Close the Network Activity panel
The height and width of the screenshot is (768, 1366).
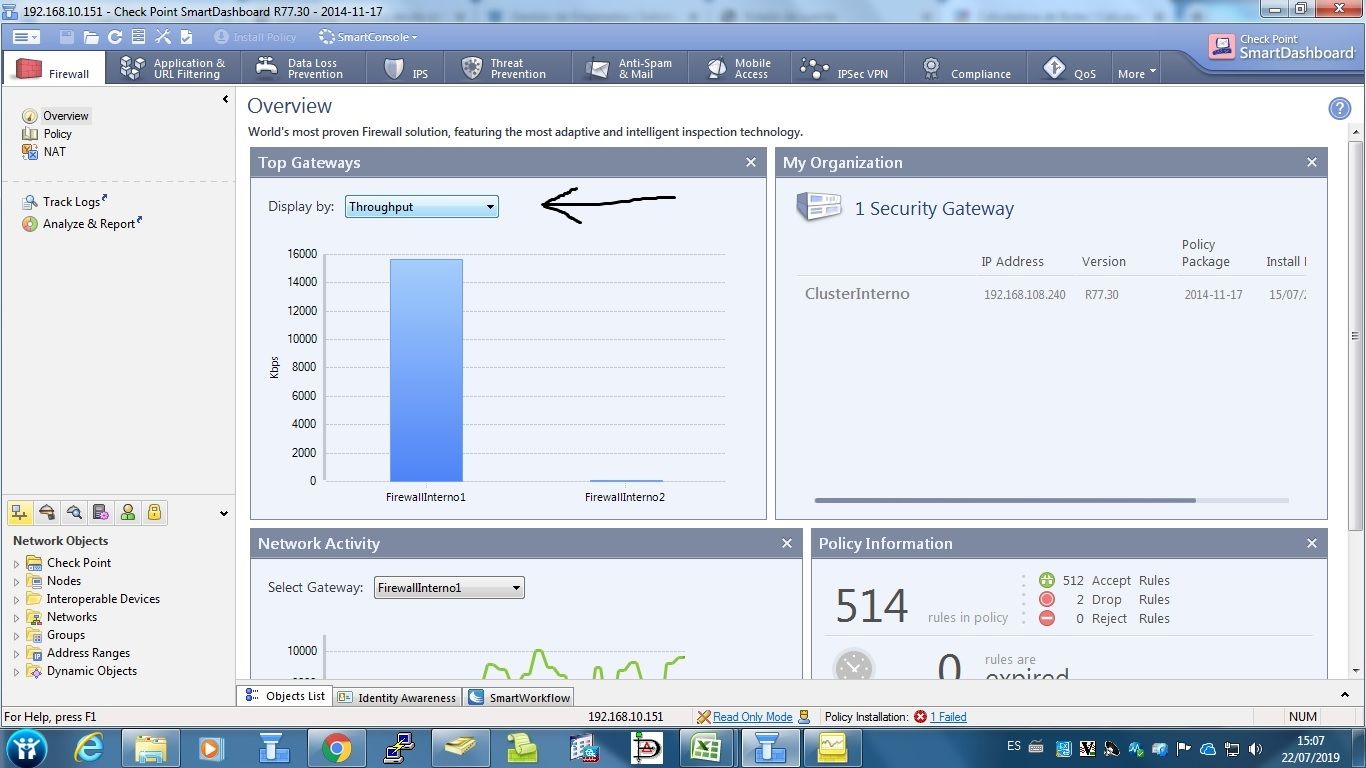coord(787,543)
